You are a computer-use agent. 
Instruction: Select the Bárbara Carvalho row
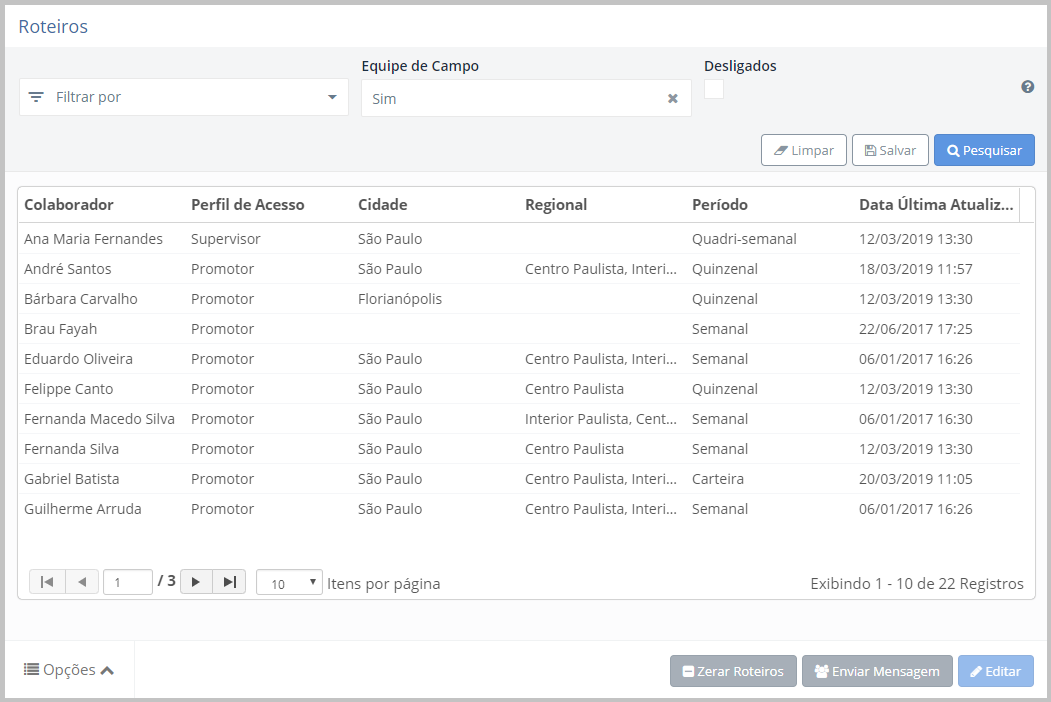click(x=81, y=299)
